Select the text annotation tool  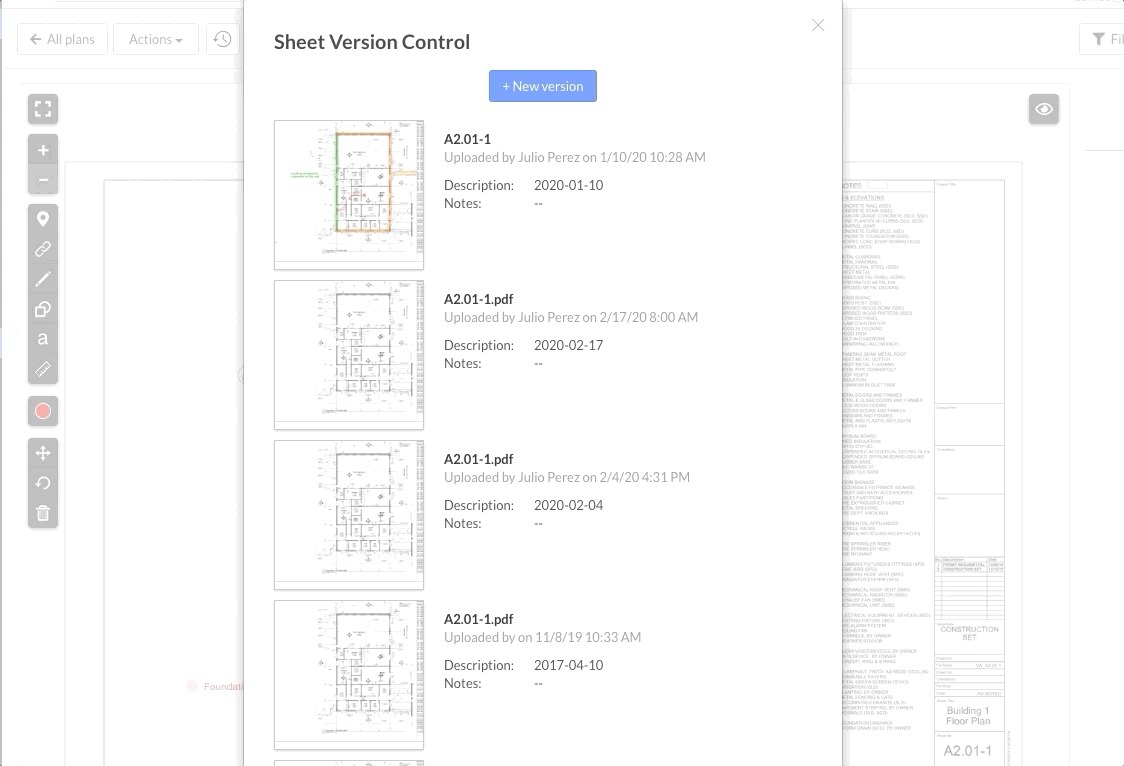pyautogui.click(x=43, y=339)
